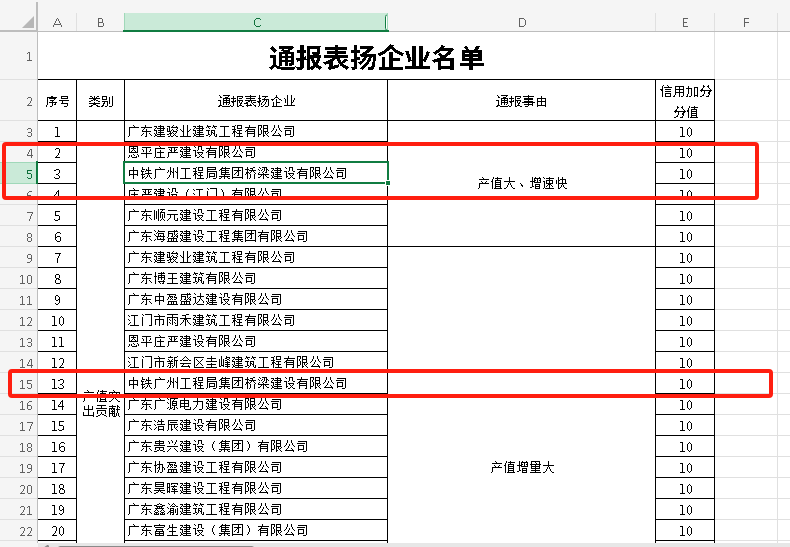Click the select-all triangle at sheet corner
790x547 pixels.
click(28, 22)
